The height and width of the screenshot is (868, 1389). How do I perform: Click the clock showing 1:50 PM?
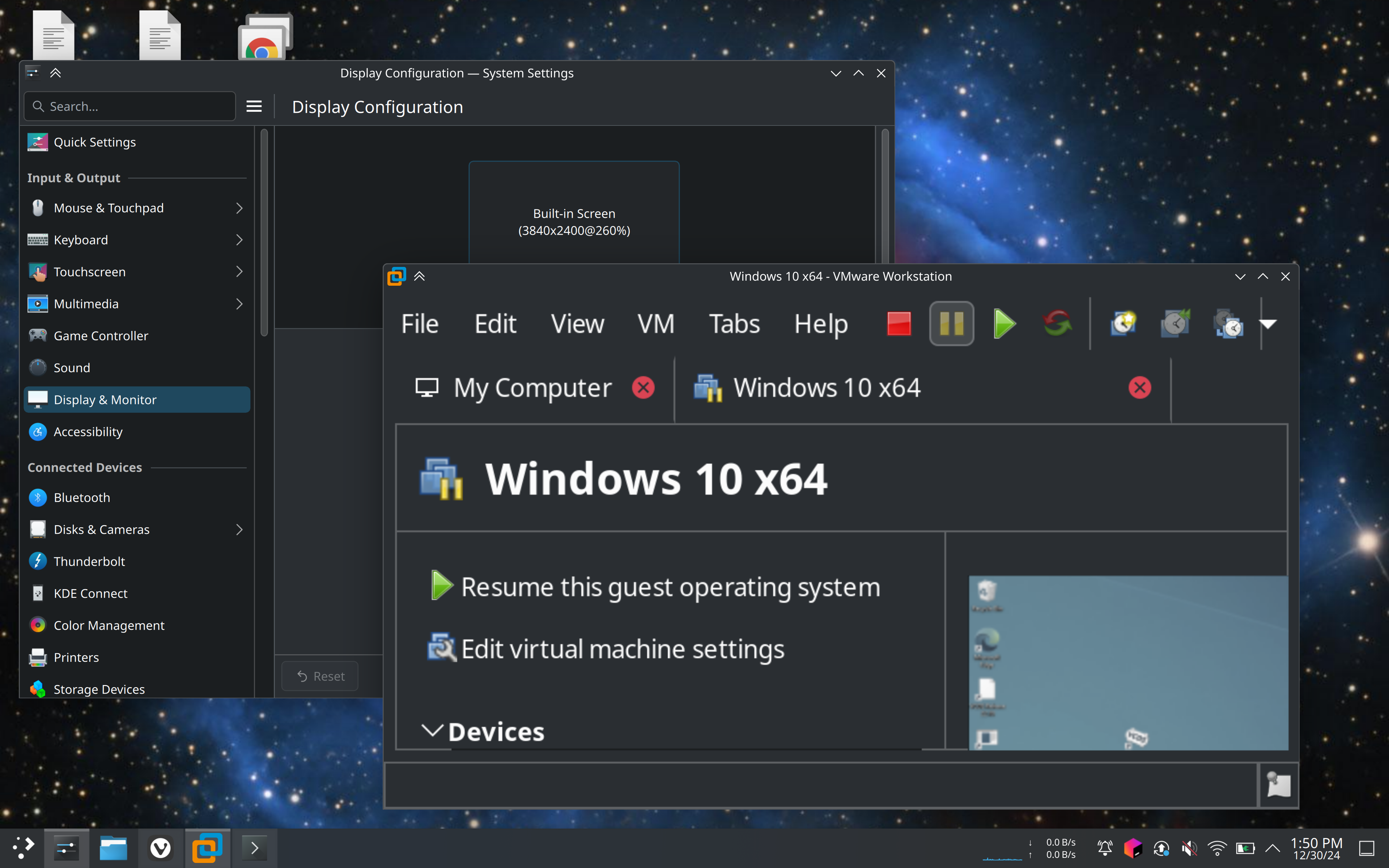[1317, 848]
